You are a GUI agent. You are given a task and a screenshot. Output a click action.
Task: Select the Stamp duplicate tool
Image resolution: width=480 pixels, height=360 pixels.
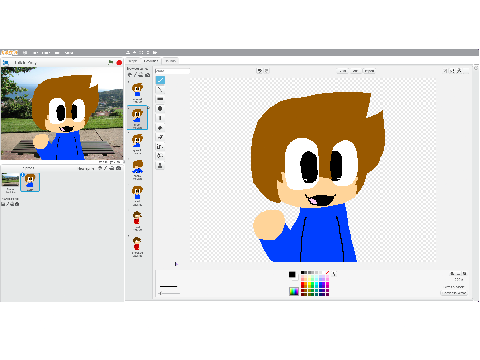tap(160, 166)
